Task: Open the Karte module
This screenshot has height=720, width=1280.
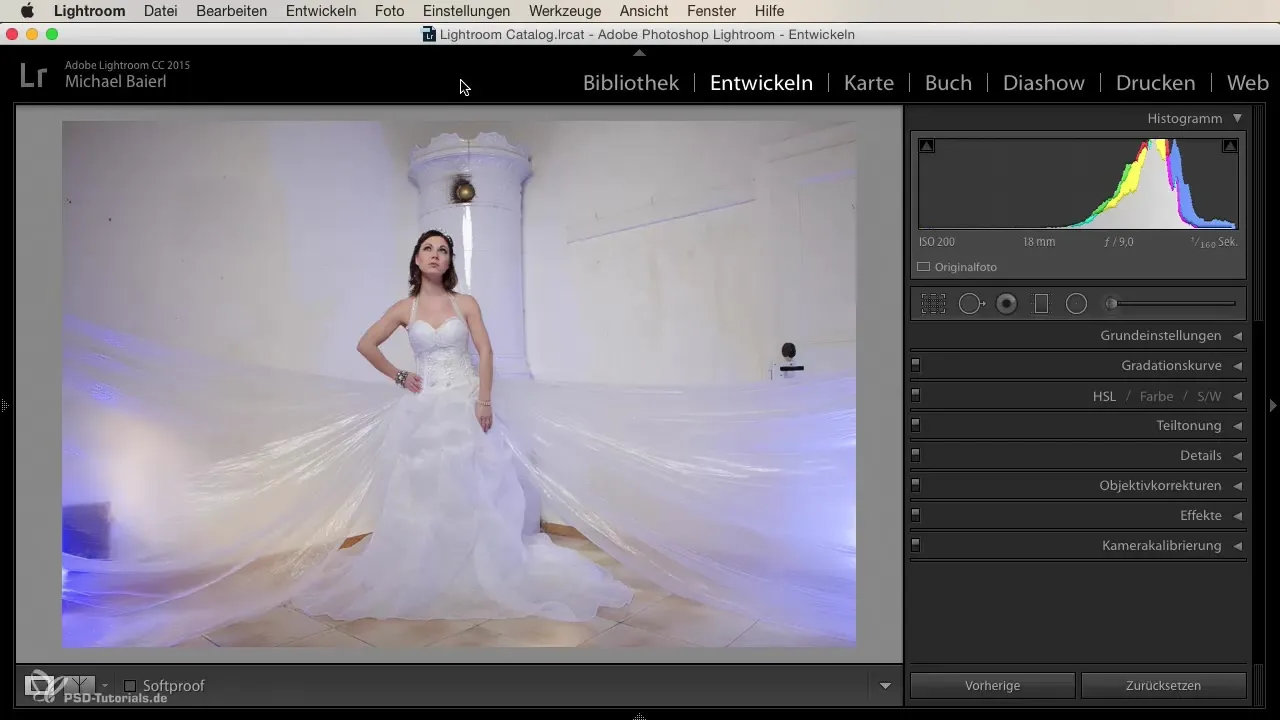Action: pos(869,83)
